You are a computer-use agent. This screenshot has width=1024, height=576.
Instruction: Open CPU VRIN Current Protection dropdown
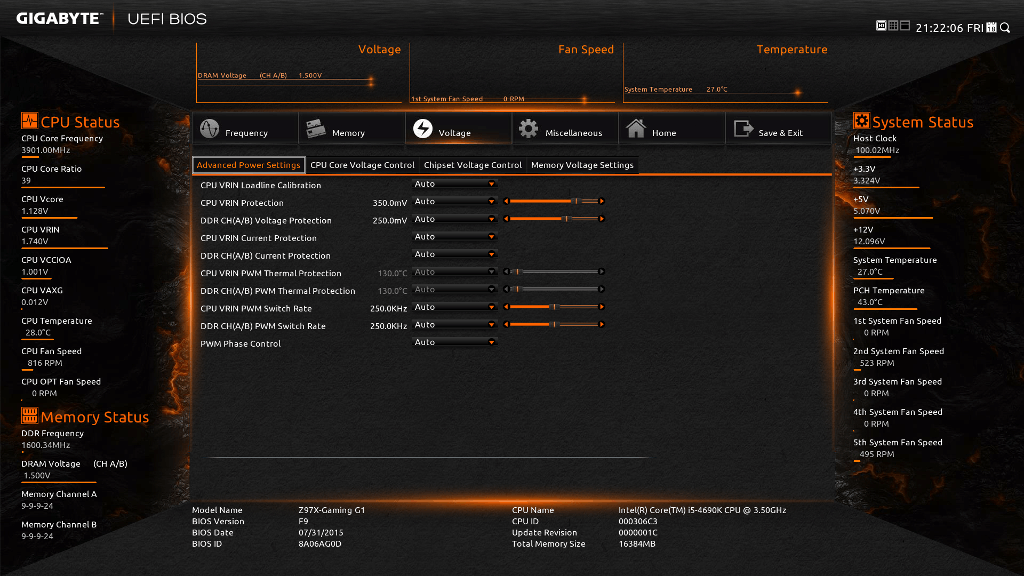[x=455, y=237]
